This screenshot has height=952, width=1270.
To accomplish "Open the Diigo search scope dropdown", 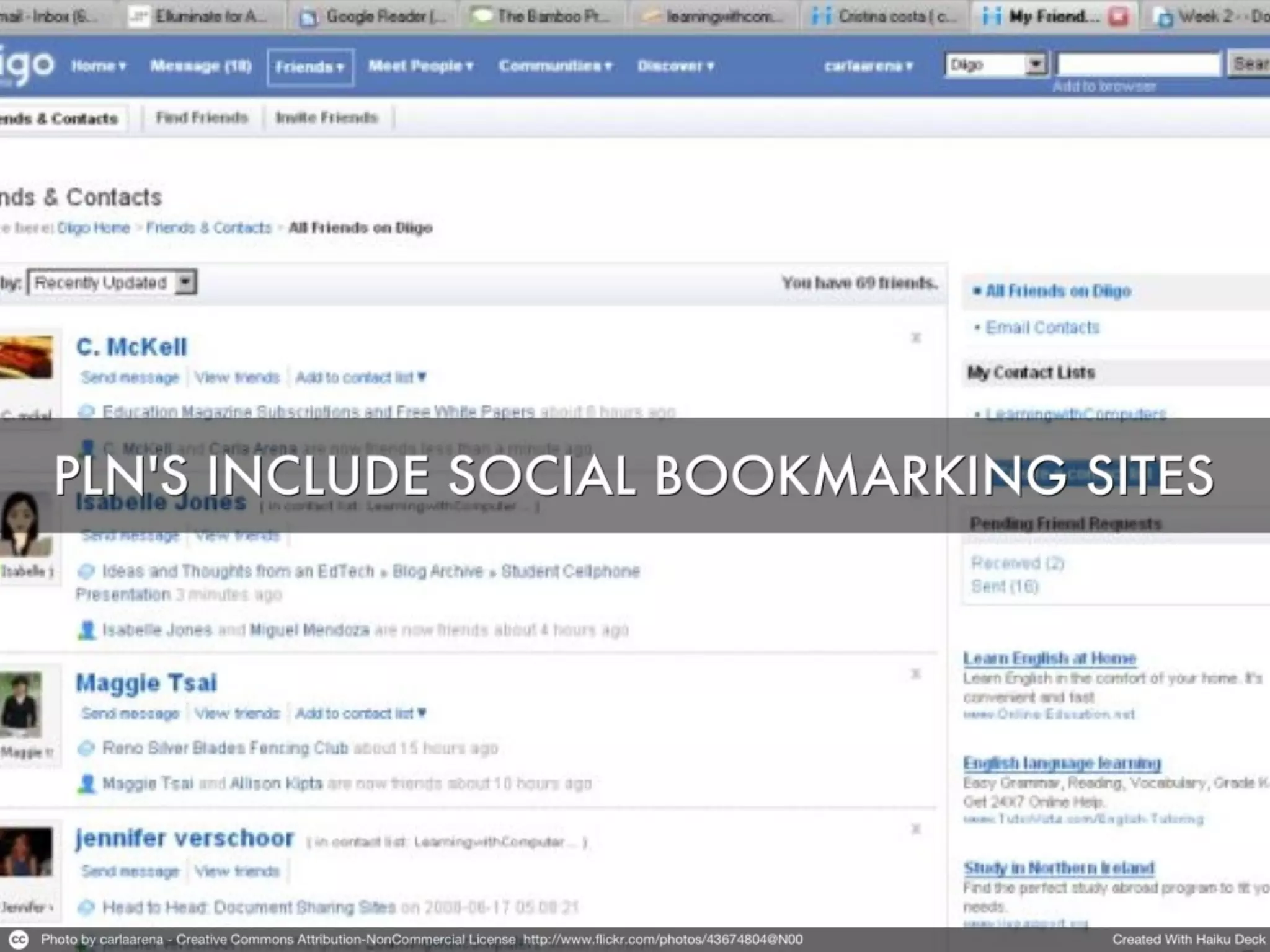I will 1035,64.
